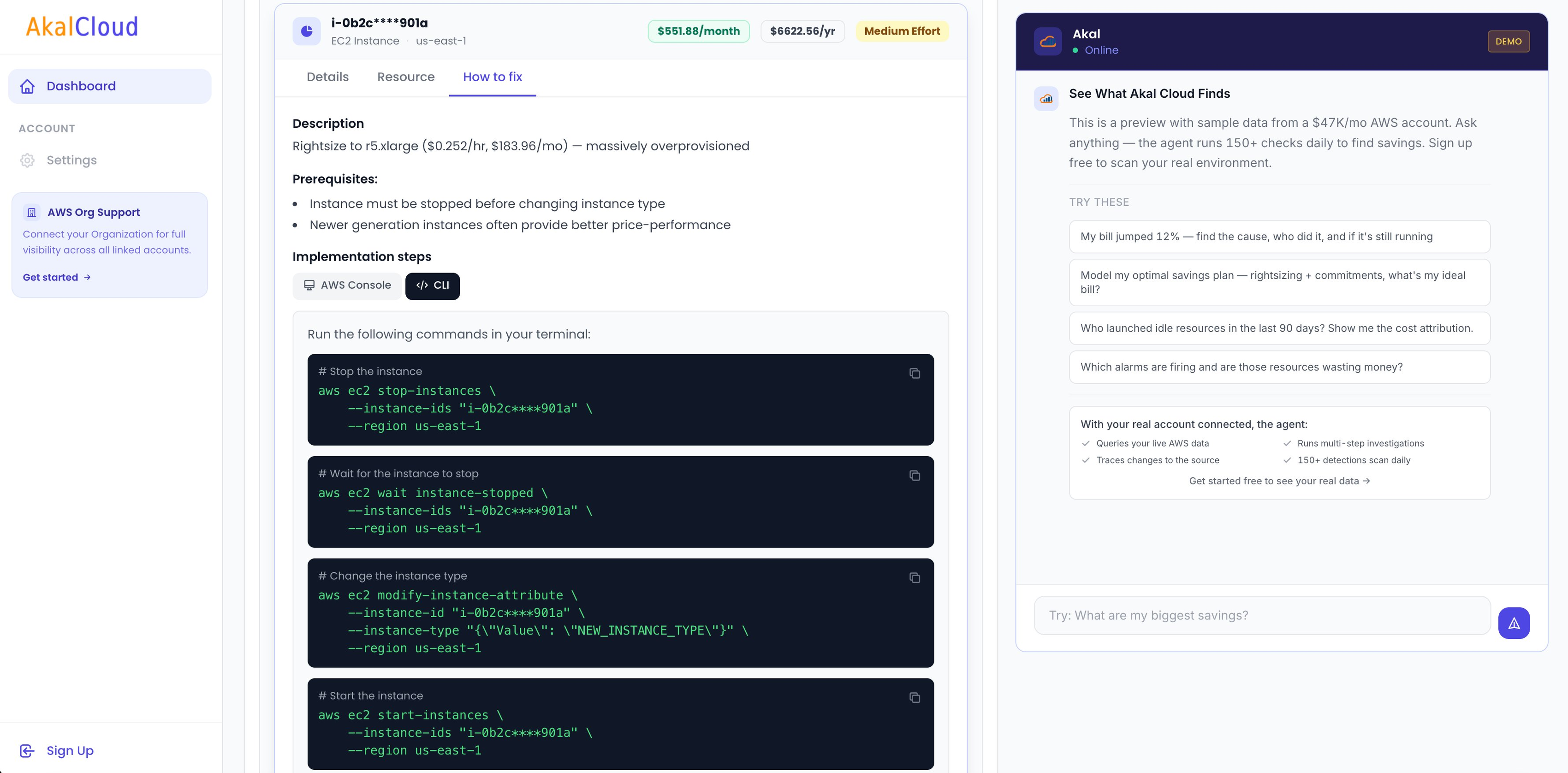Focus the 'What are my biggest savings?' chat input
Screen dimensions: 1568x773
1262,615
